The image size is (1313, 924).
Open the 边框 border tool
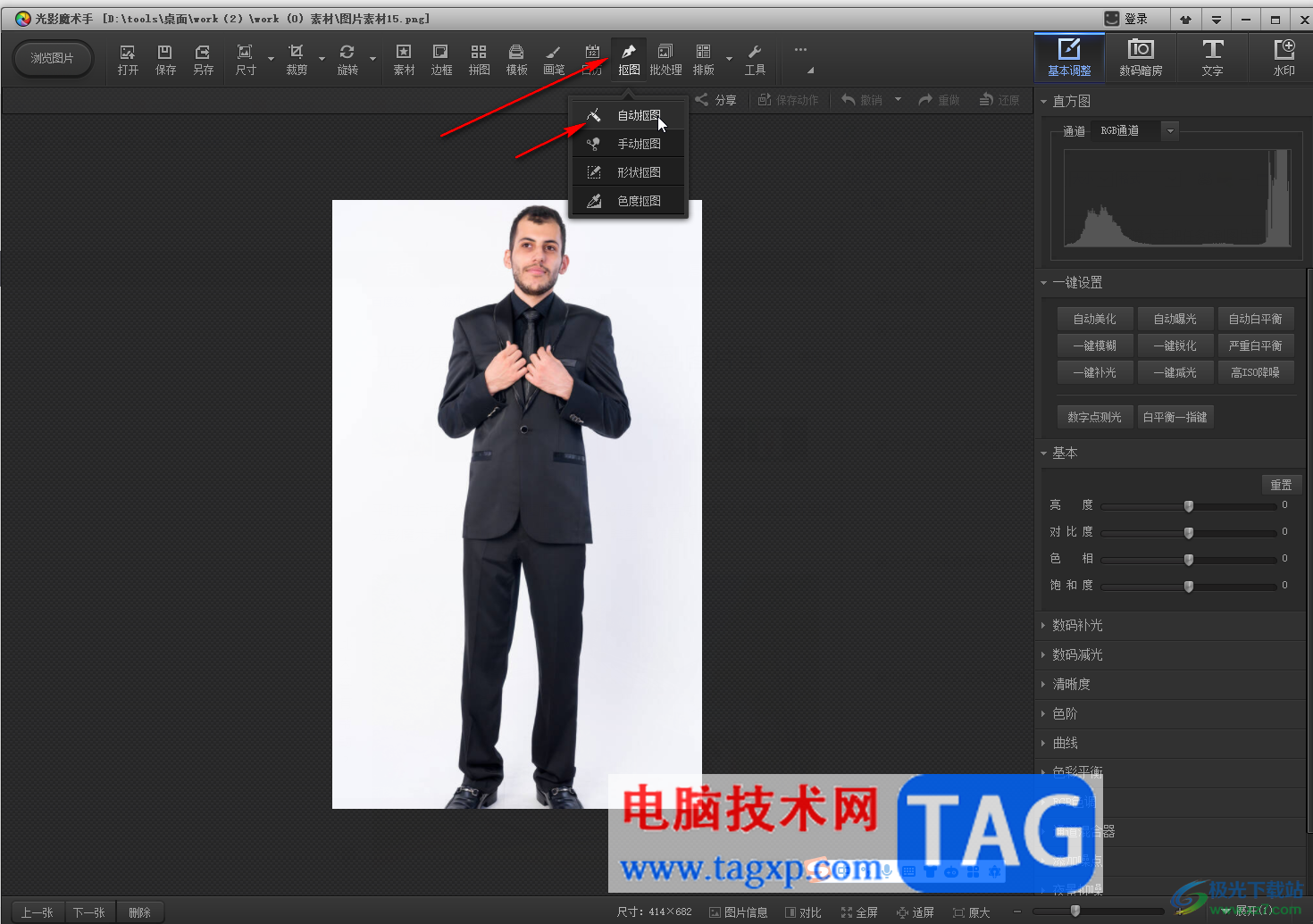[441, 60]
